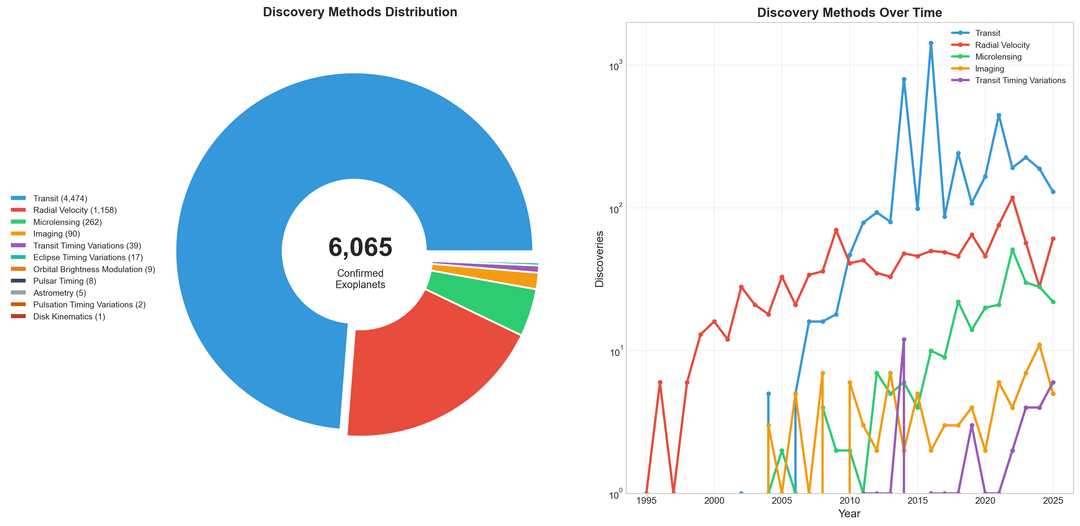
Task: Click the "Discovery Methods Distribution" chart title
Action: pyautogui.click(x=360, y=13)
